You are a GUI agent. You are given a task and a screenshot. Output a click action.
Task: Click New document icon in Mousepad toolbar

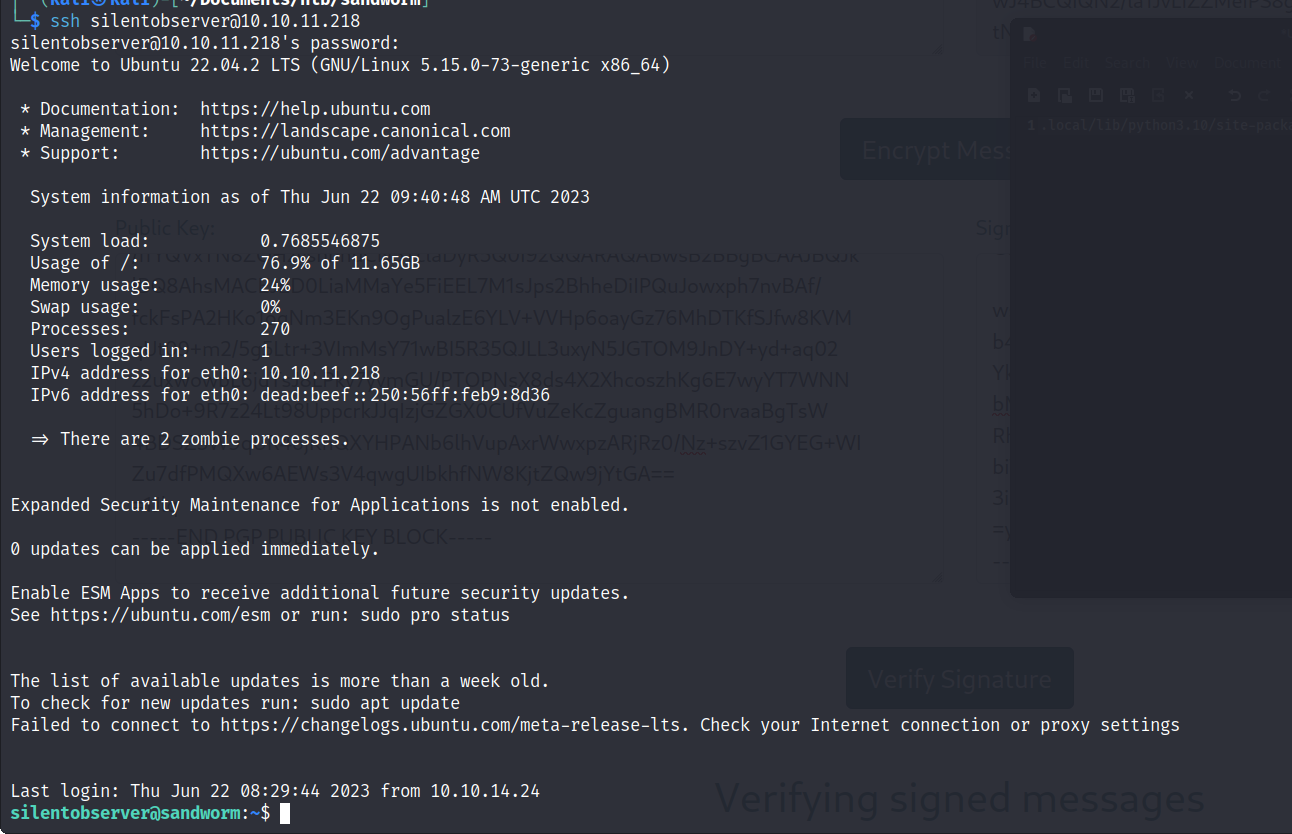pos(1034,95)
